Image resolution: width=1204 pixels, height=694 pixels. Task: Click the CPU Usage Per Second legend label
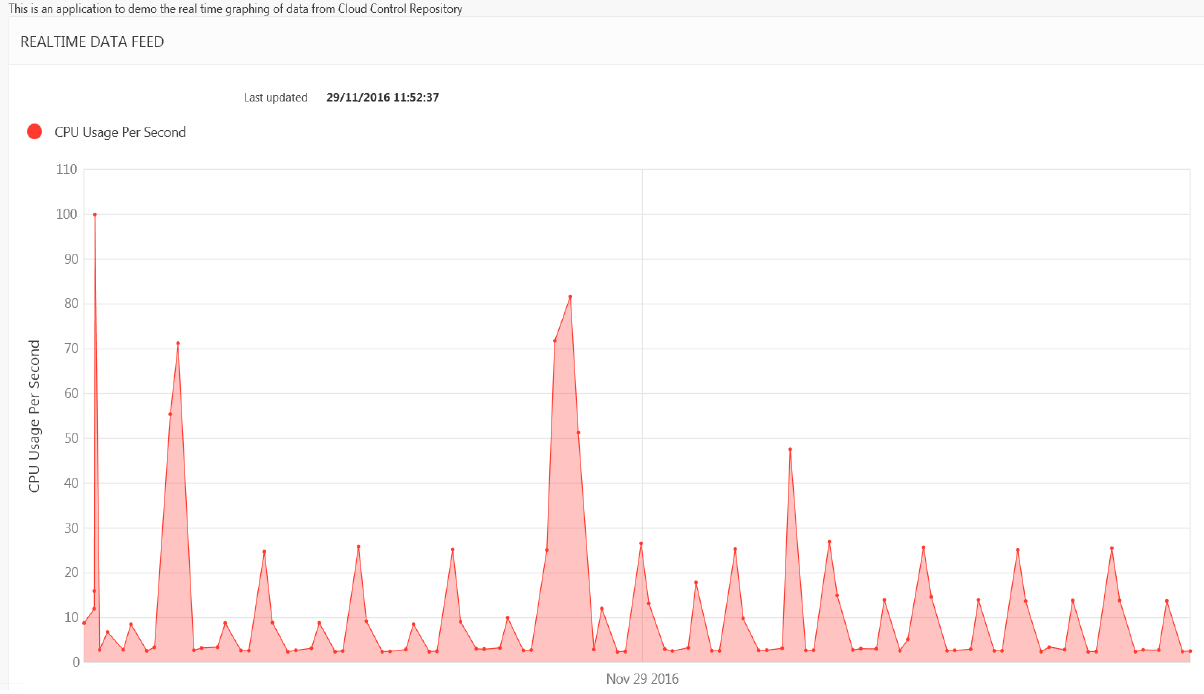pyautogui.click(x=120, y=132)
